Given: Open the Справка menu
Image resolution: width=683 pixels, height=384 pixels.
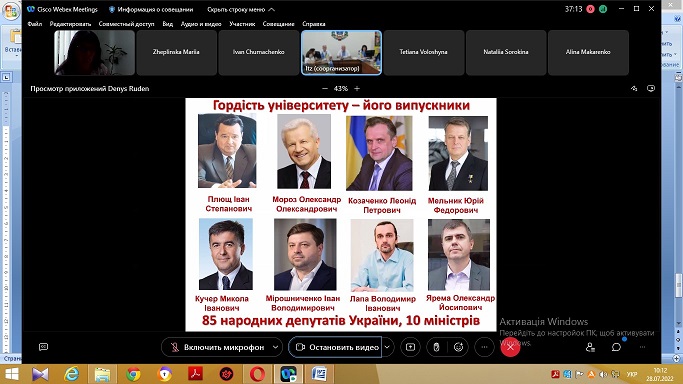Looking at the screenshot, I should click(x=314, y=24).
